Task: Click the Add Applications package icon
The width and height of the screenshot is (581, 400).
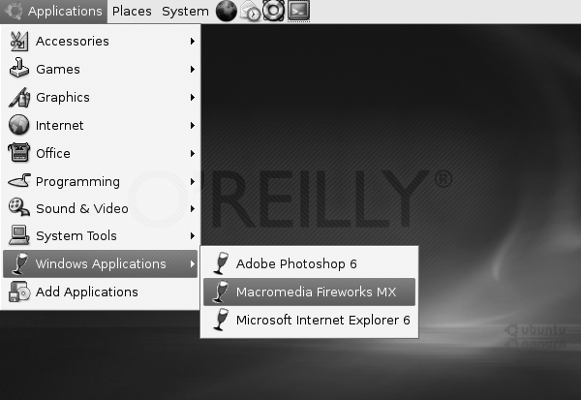Action: click(x=19, y=292)
